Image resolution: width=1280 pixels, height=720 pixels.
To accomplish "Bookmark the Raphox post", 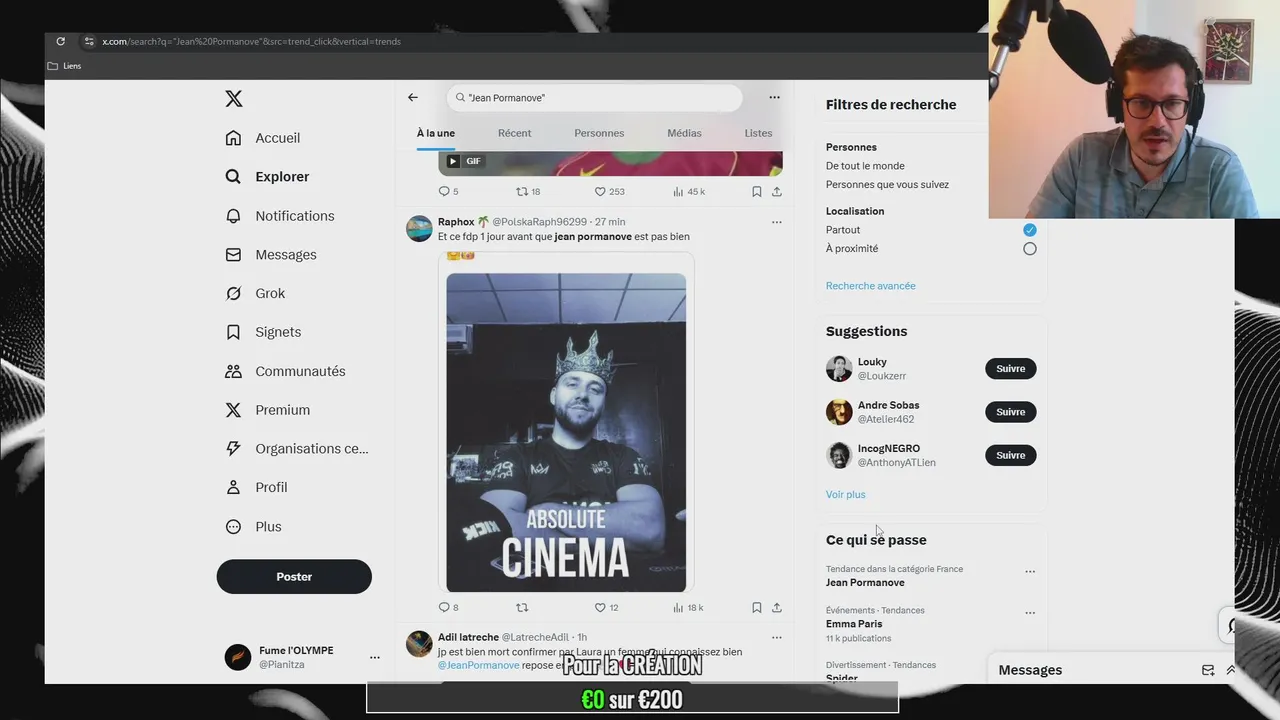I will tap(757, 607).
